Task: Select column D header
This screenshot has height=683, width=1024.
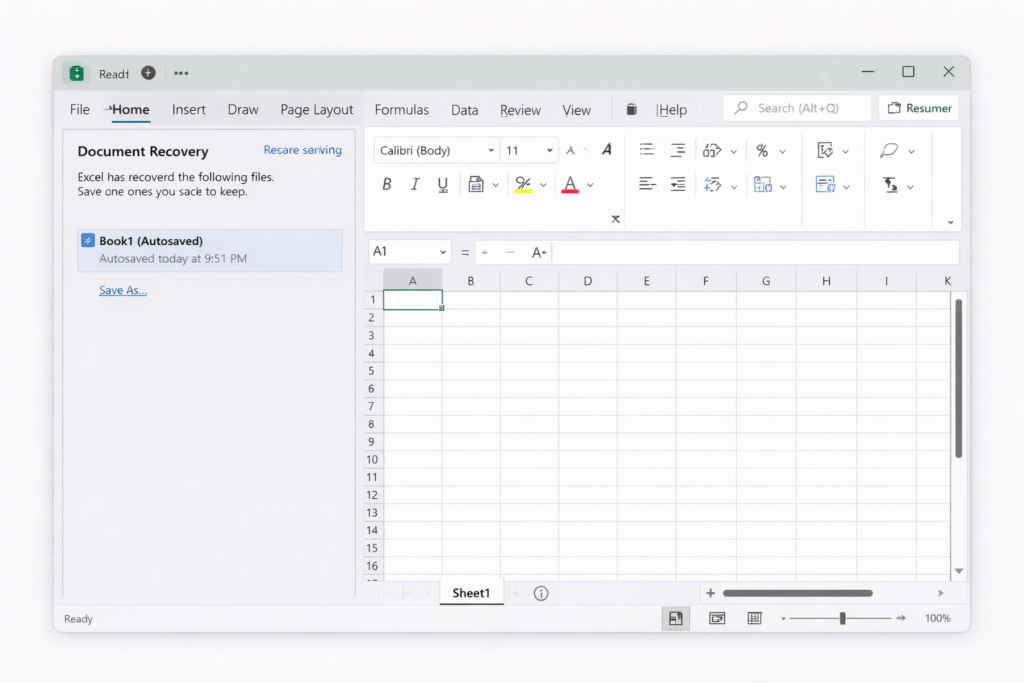Action: tap(588, 281)
